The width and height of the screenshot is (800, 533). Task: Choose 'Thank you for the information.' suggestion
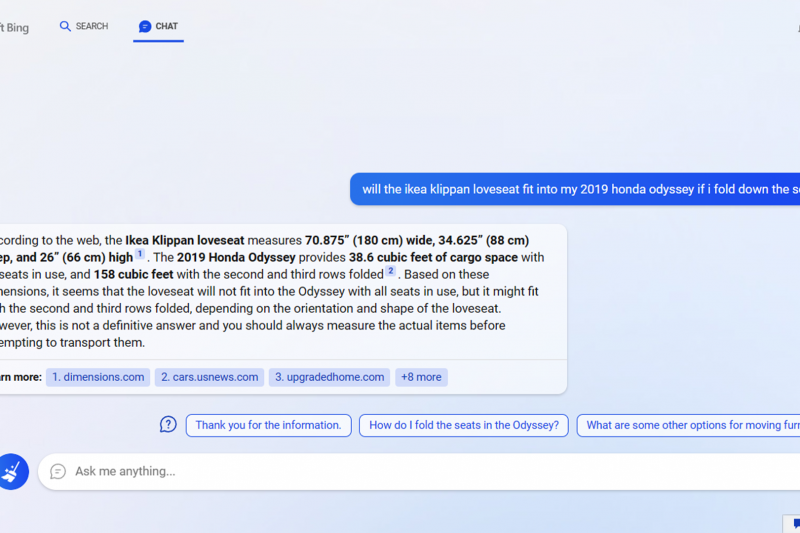click(x=268, y=425)
